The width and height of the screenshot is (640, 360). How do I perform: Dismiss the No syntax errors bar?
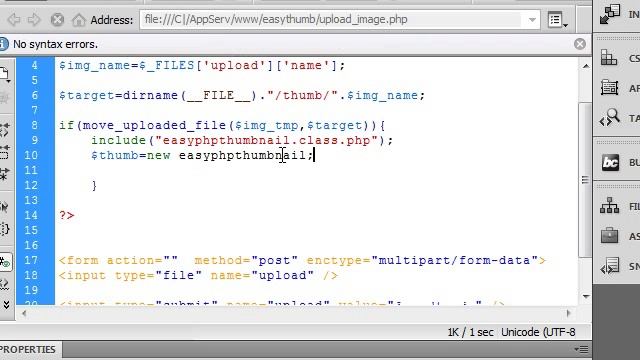pos(580,44)
